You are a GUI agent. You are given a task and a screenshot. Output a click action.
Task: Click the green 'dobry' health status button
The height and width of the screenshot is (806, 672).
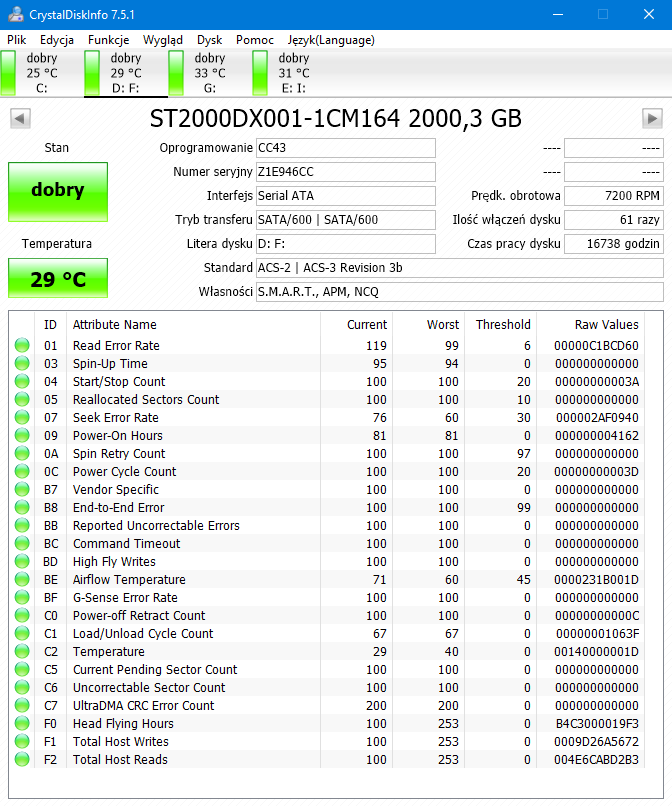click(58, 192)
